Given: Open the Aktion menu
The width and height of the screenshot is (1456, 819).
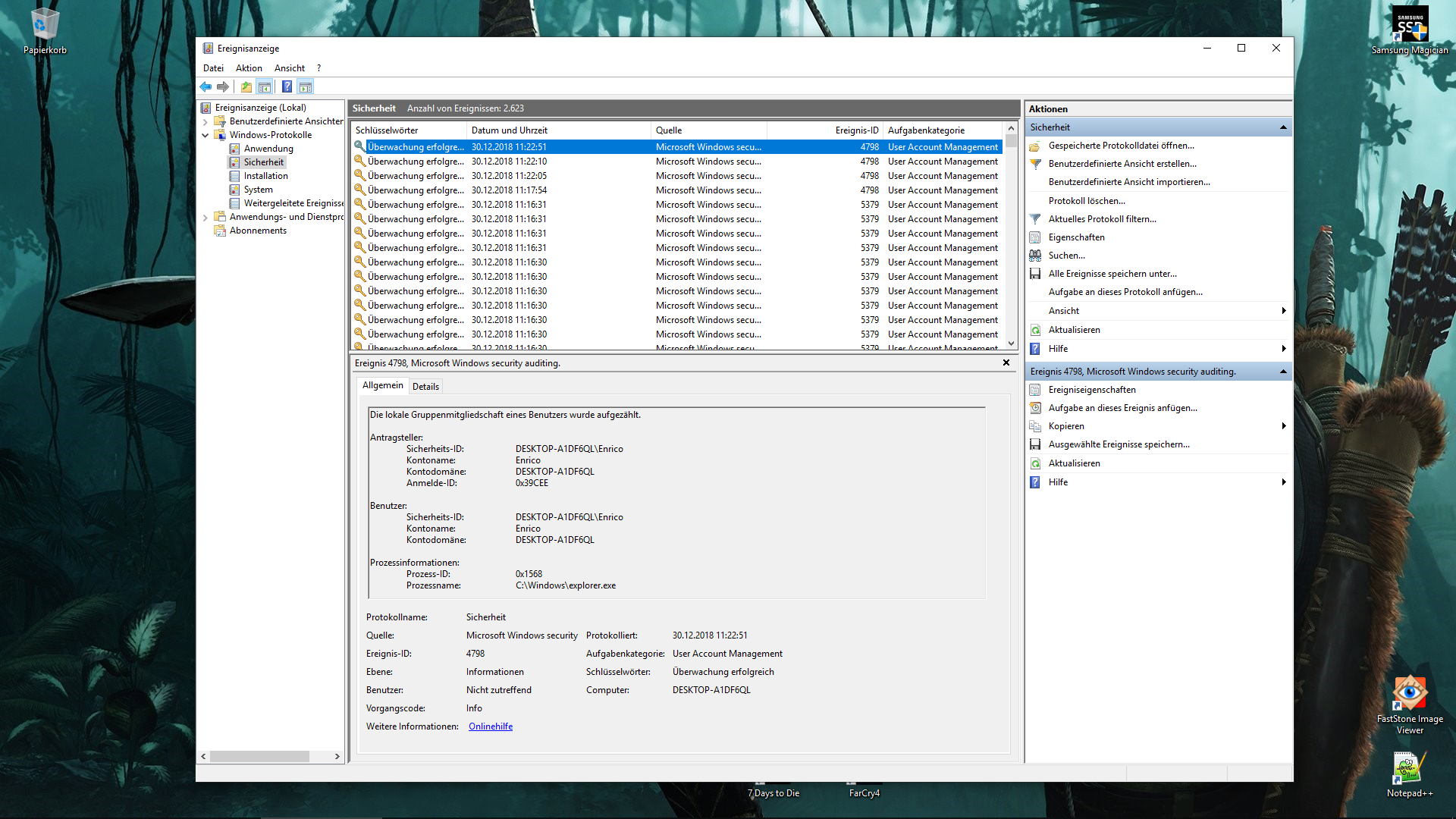Looking at the screenshot, I should click(x=249, y=68).
